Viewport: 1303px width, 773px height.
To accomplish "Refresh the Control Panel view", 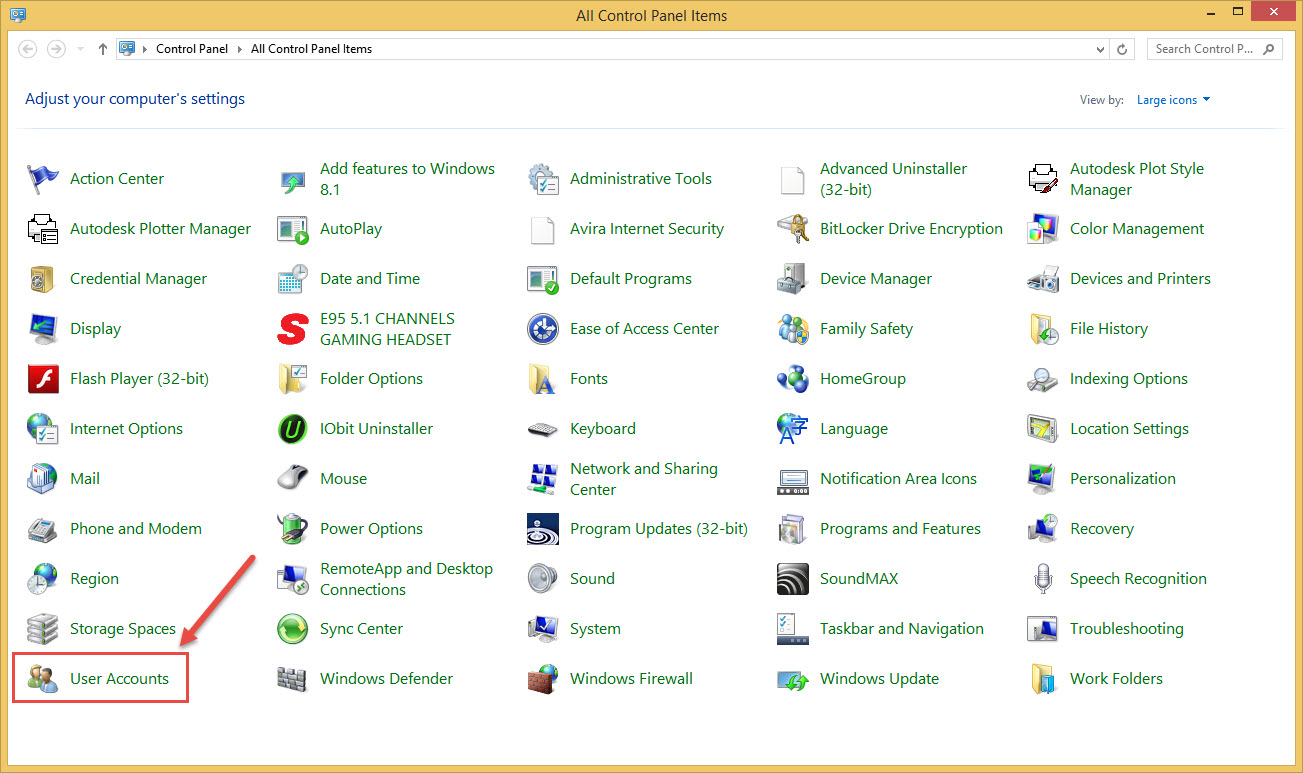I will [1123, 49].
